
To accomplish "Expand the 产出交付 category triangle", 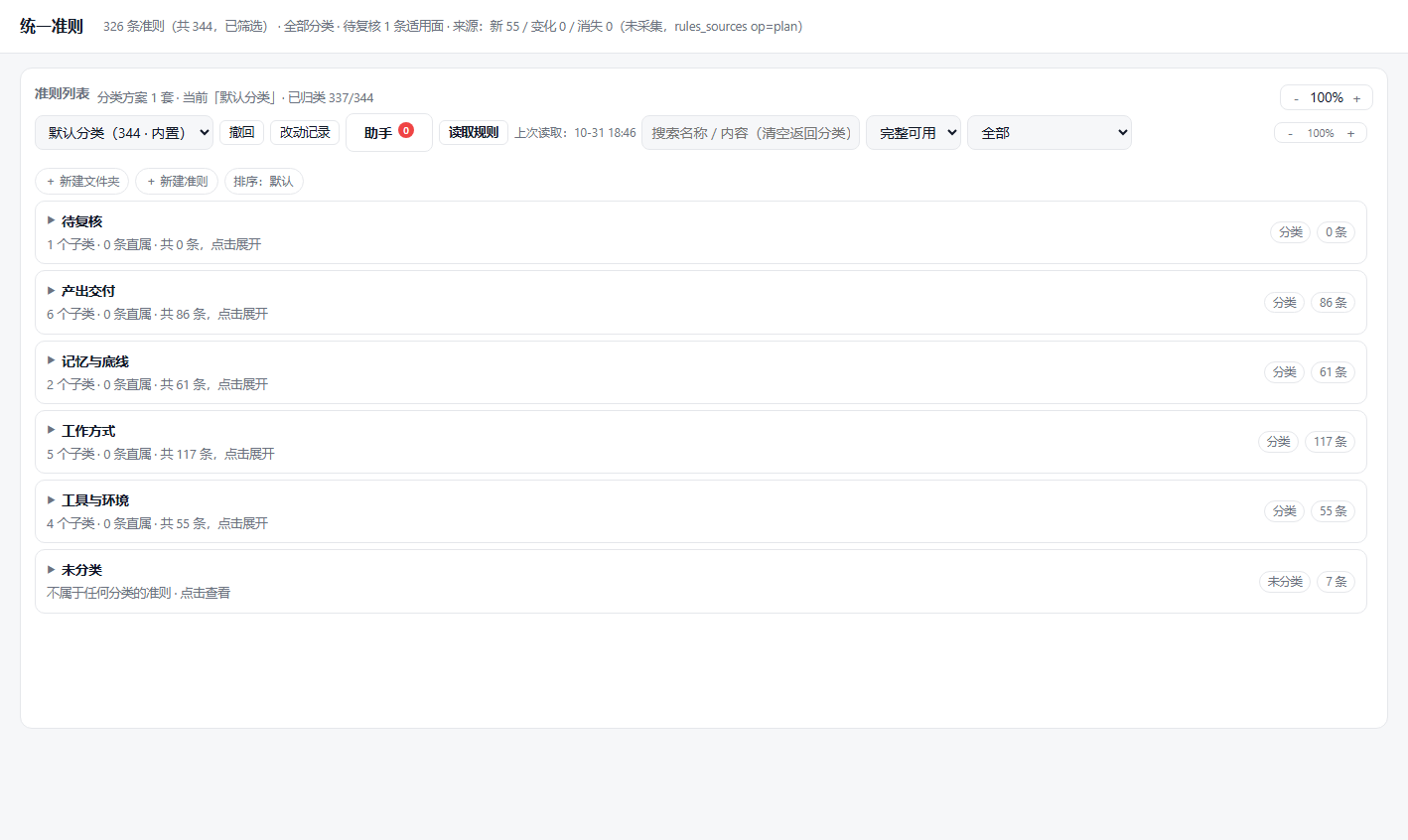I will [52, 290].
